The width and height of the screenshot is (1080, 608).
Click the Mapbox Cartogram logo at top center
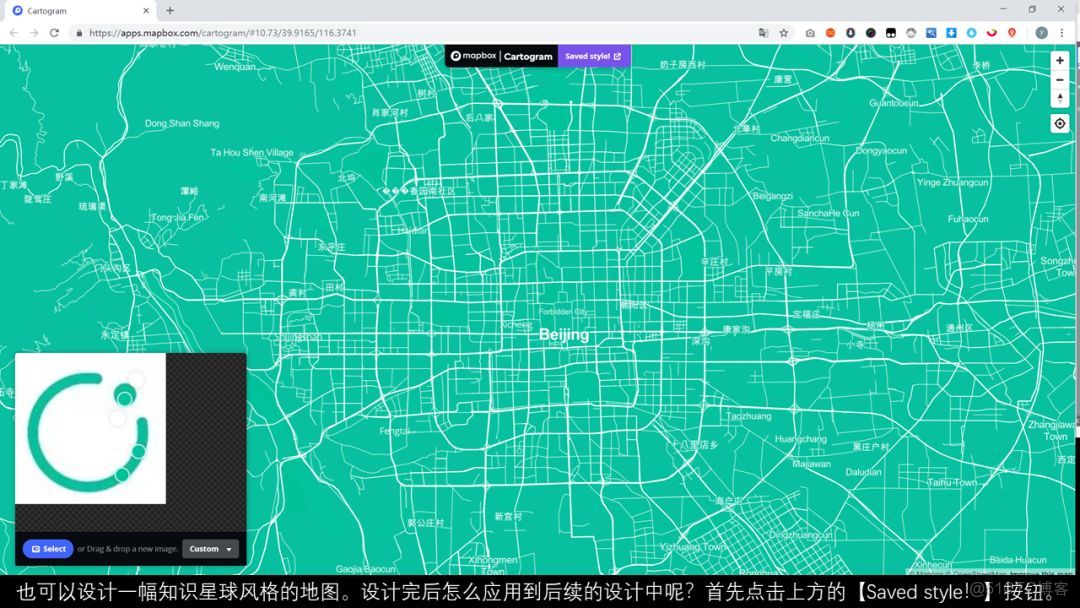coord(500,56)
